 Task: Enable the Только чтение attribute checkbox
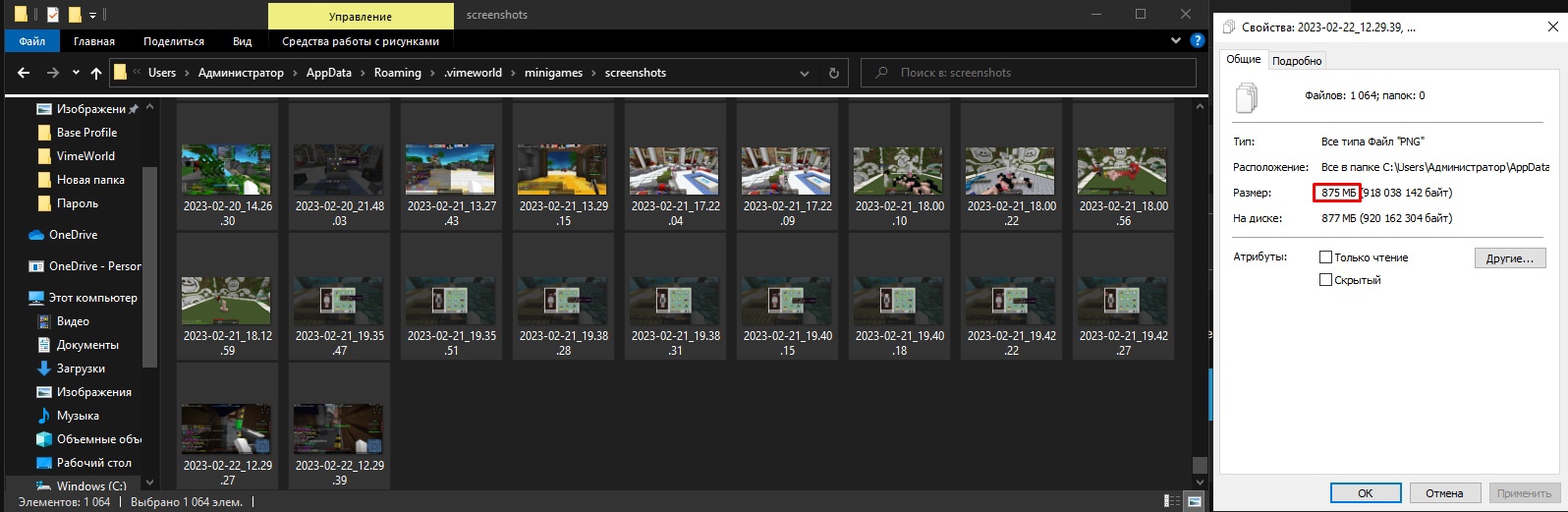(x=1325, y=257)
